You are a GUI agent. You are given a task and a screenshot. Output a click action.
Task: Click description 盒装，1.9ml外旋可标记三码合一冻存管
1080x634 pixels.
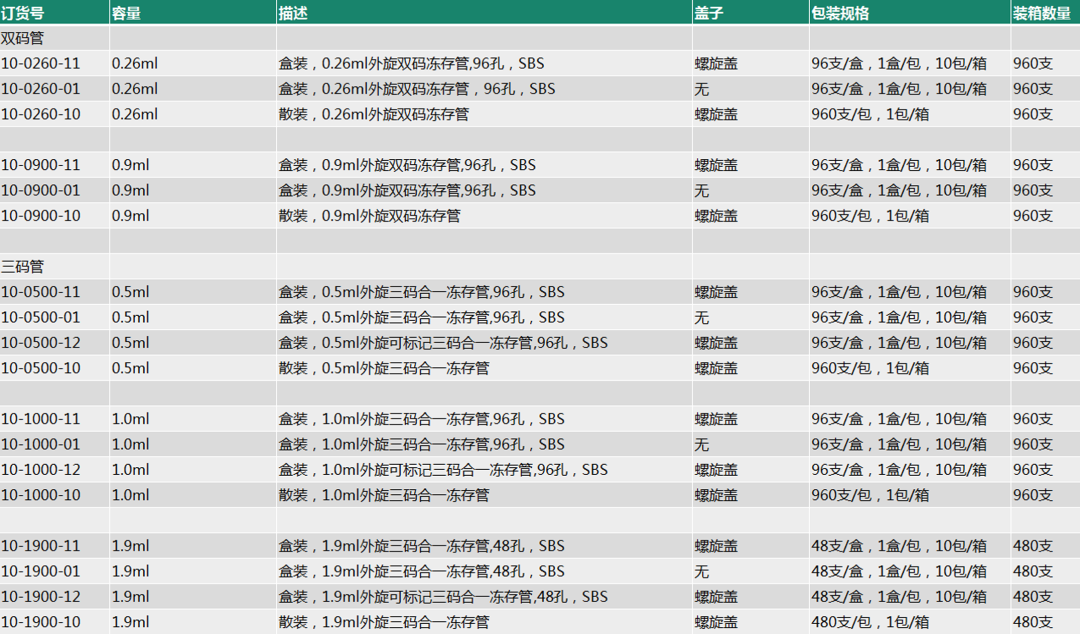point(444,597)
